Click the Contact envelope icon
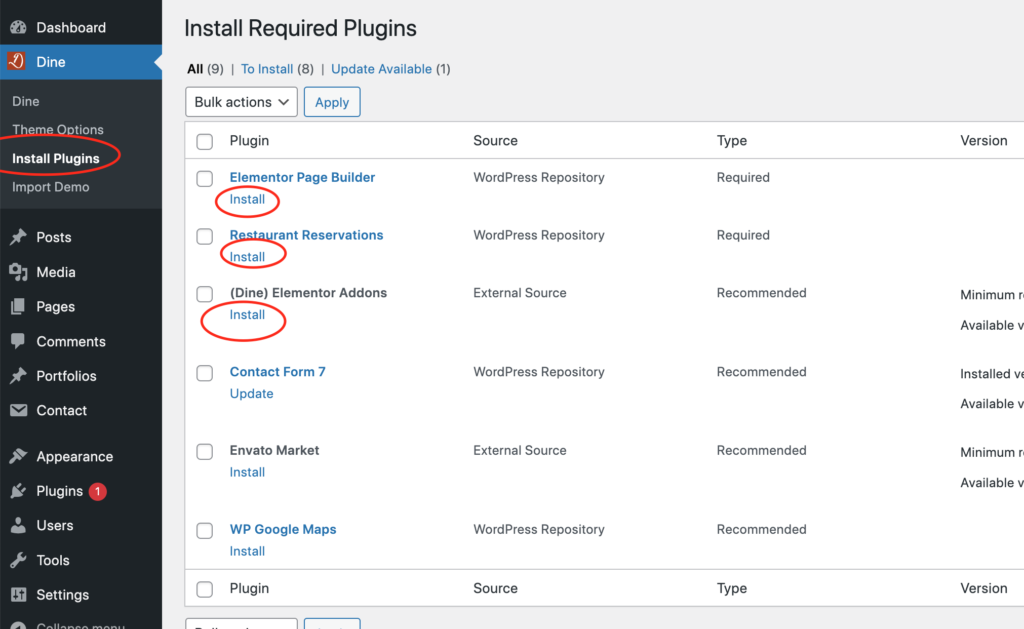Viewport: 1024px width, 629px height. coord(18,410)
